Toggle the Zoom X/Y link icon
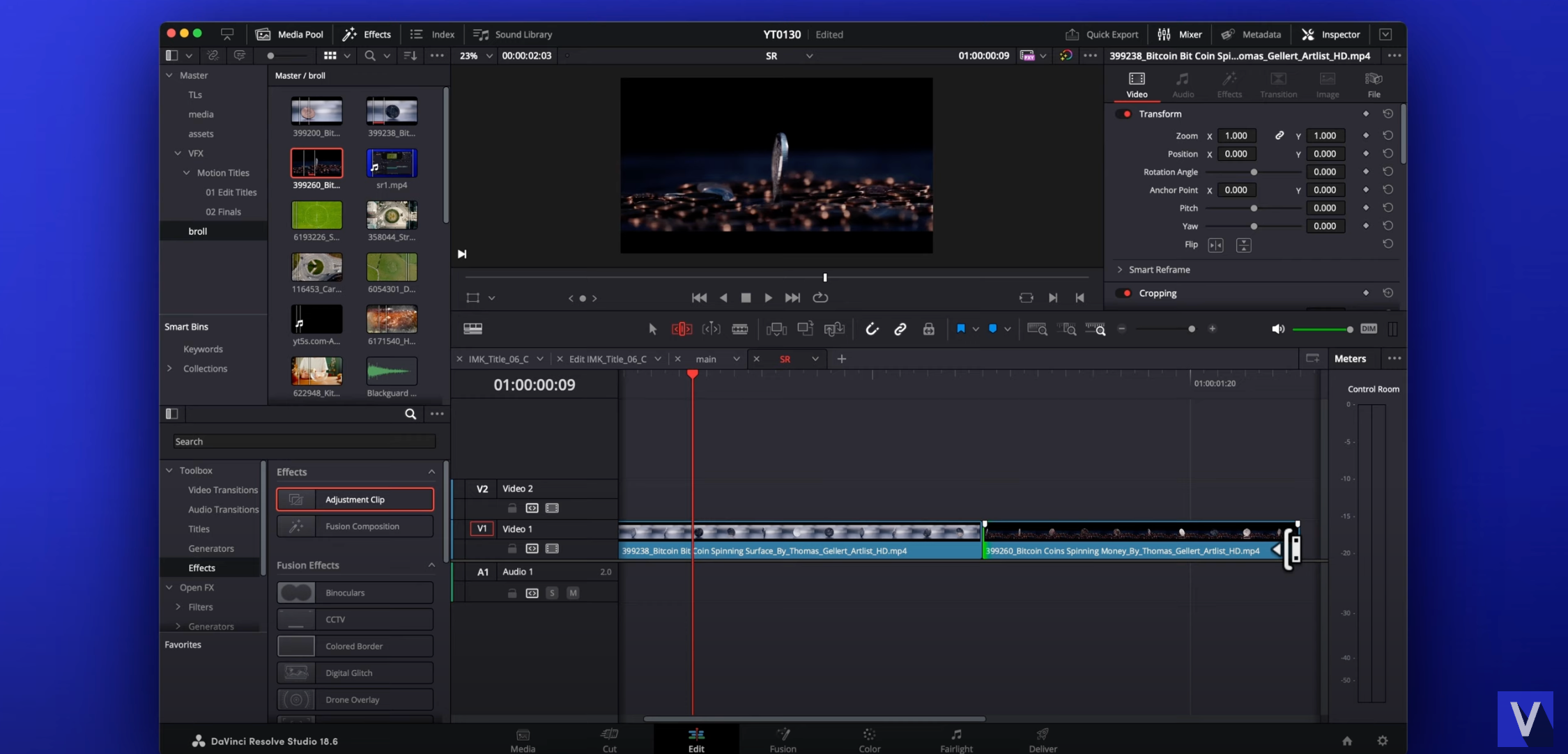Image resolution: width=1568 pixels, height=754 pixels. [1279, 136]
